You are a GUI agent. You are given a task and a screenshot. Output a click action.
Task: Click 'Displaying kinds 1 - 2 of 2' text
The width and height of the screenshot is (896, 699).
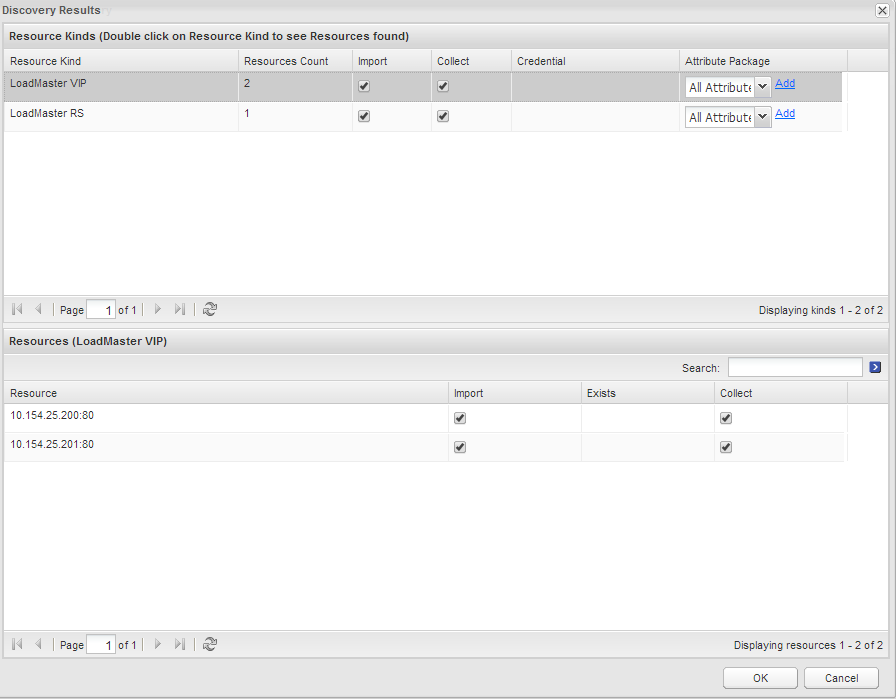(x=821, y=310)
